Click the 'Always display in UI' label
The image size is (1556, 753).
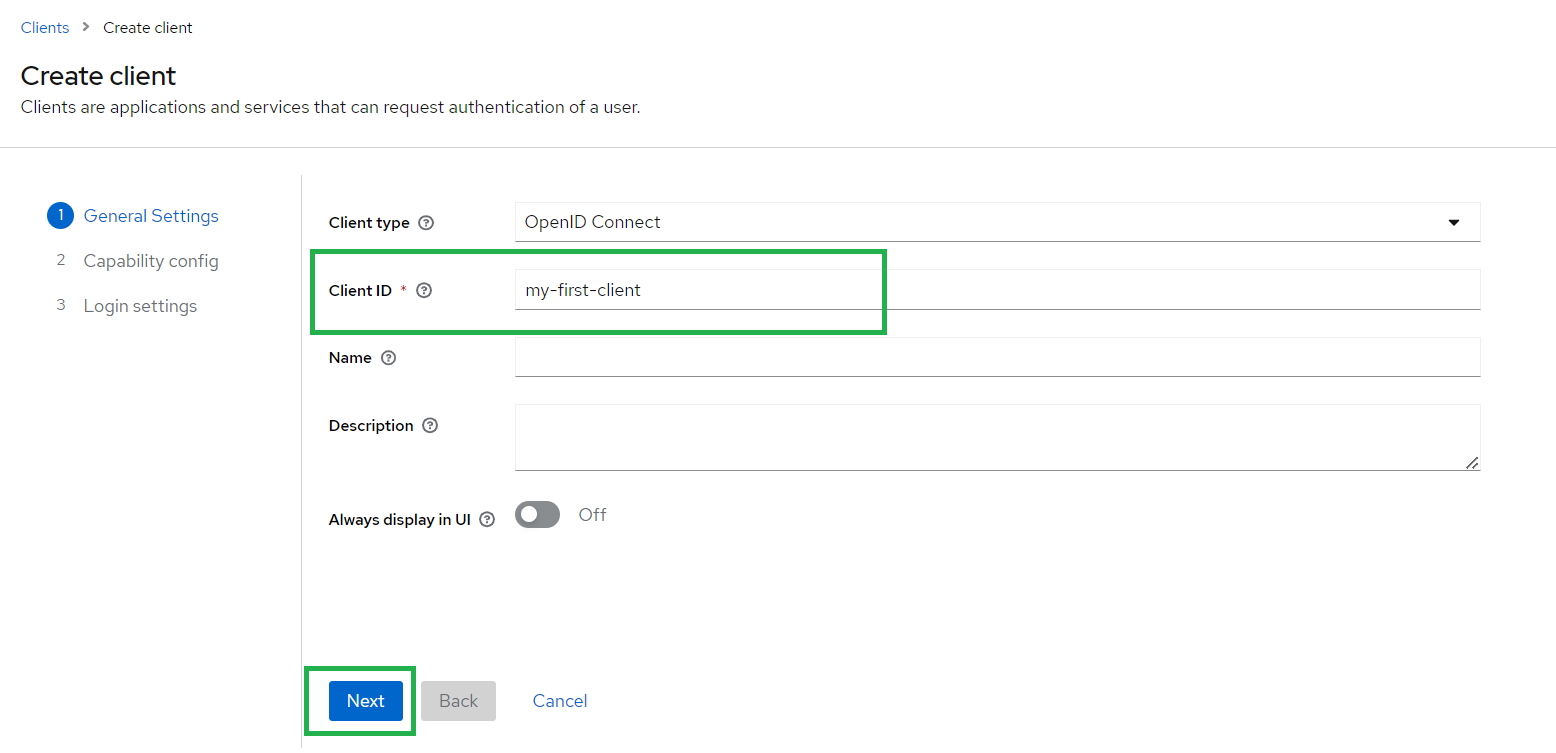[x=400, y=520]
